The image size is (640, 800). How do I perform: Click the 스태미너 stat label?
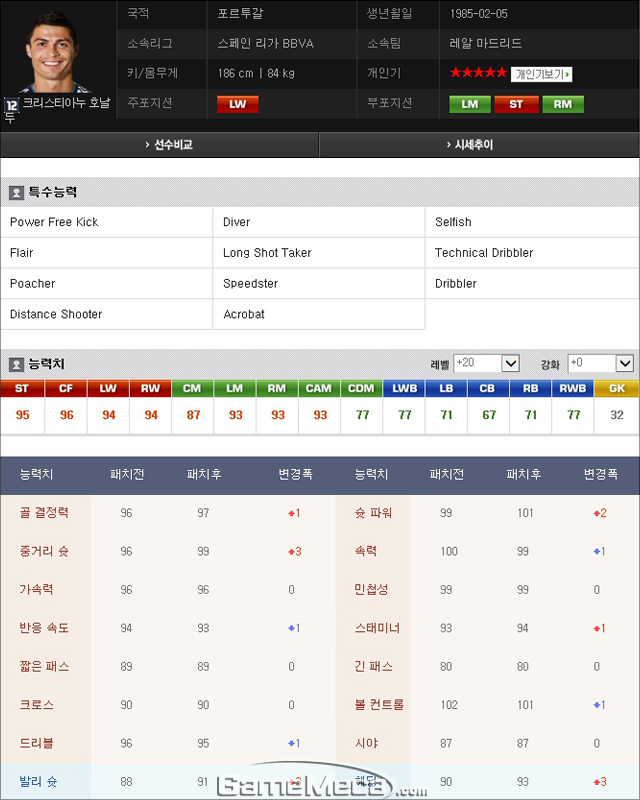coord(377,628)
